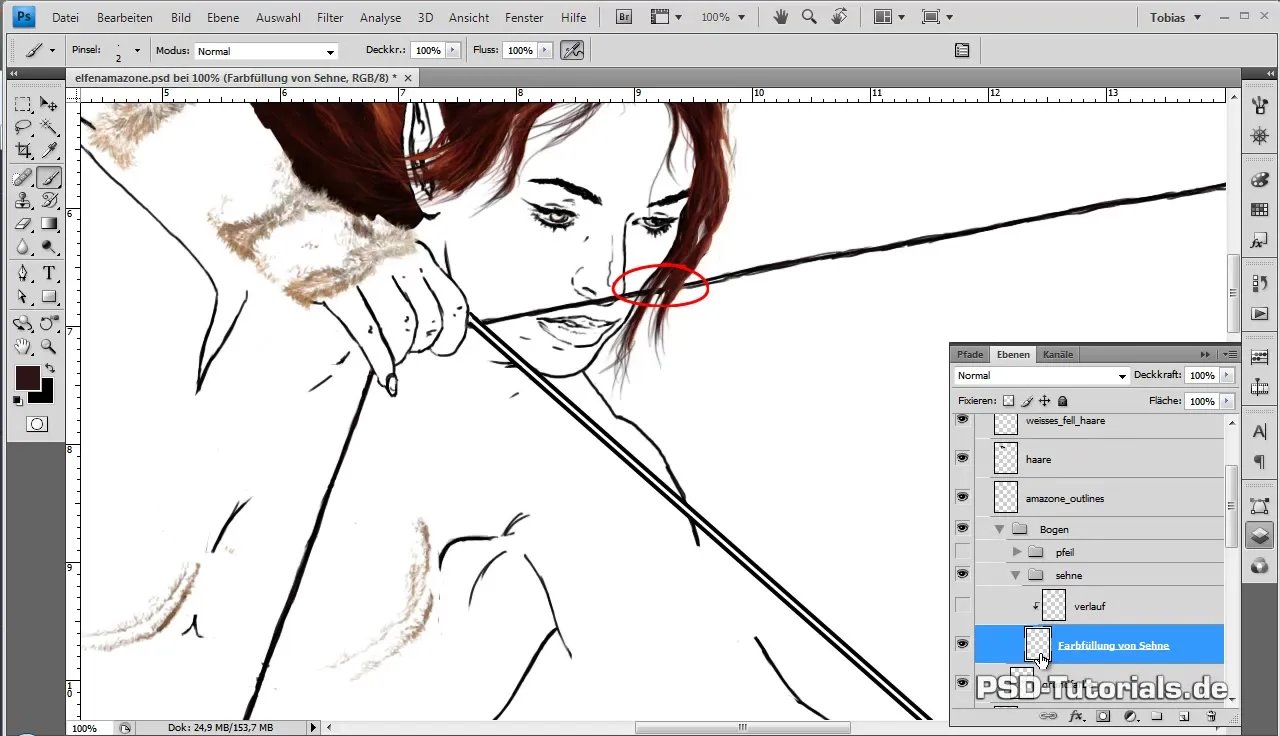Select the Clone Stamp tool
This screenshot has height=736, width=1280.
point(23,201)
